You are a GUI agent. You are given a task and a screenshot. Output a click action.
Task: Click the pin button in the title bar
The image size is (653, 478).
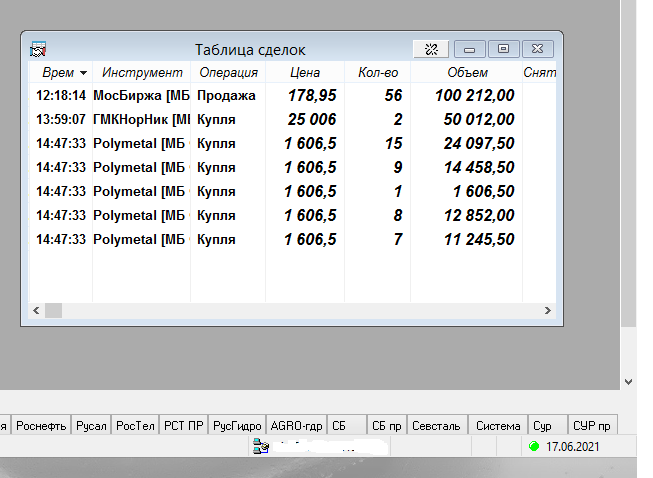431,49
